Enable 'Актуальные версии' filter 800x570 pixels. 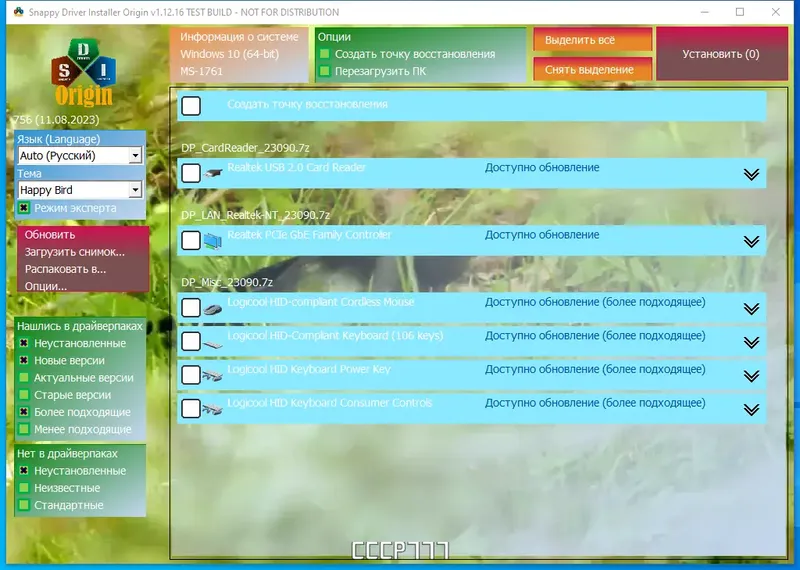23,378
